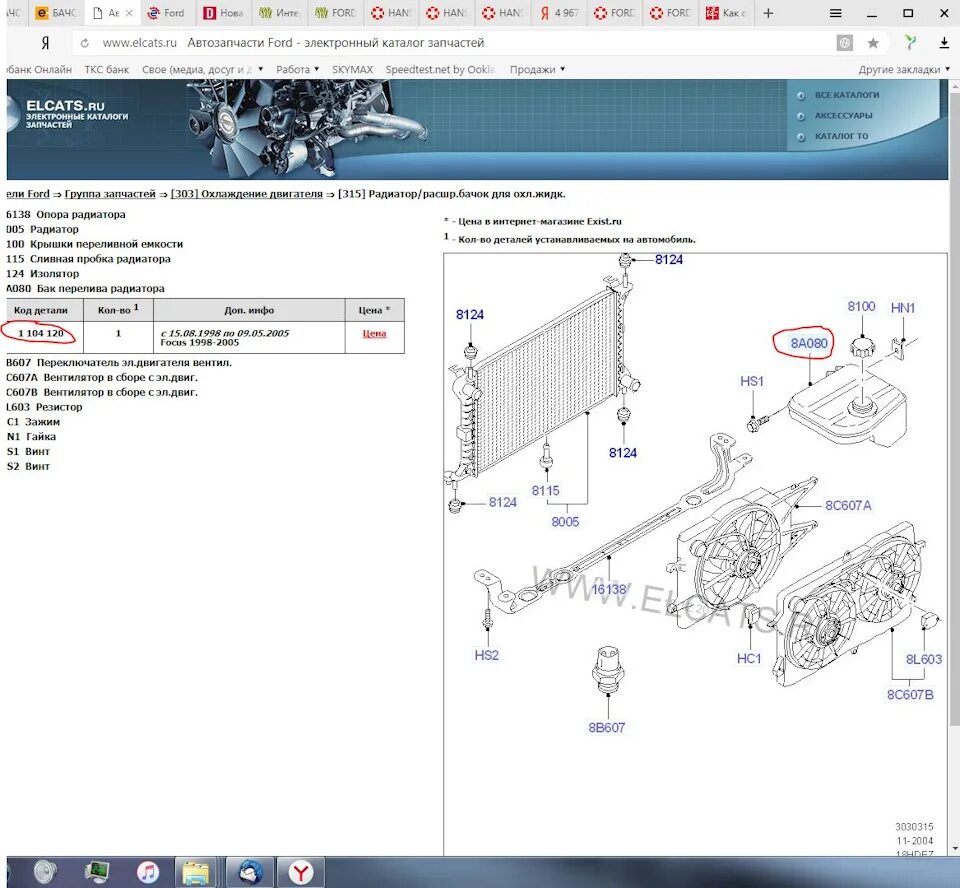Expand the 'Свое (медиа, досуг' bookmarks folder
The image size is (960, 888).
[x=202, y=69]
